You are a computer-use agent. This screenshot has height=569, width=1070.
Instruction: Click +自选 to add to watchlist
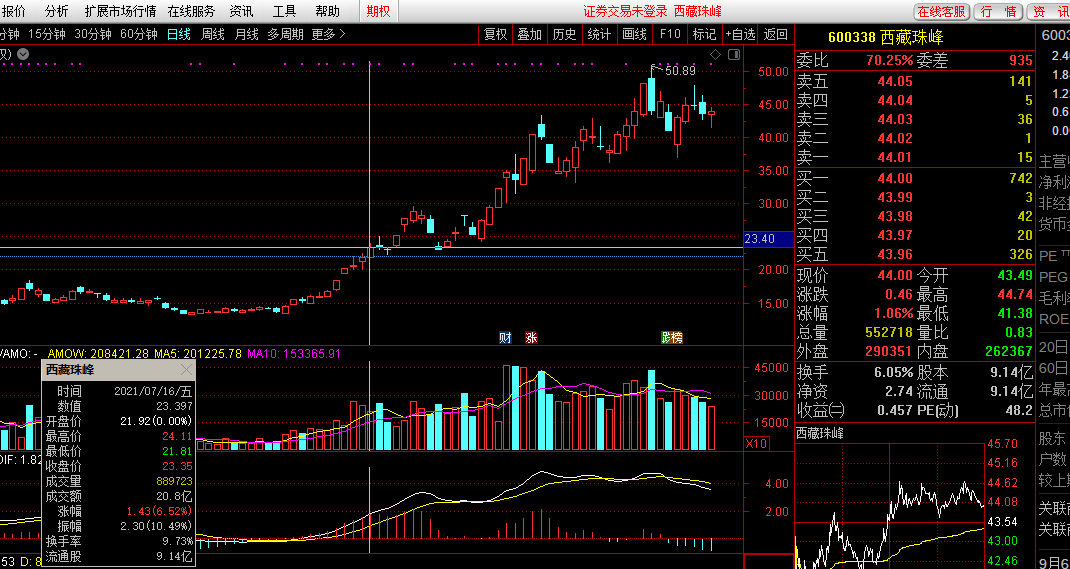[740, 34]
